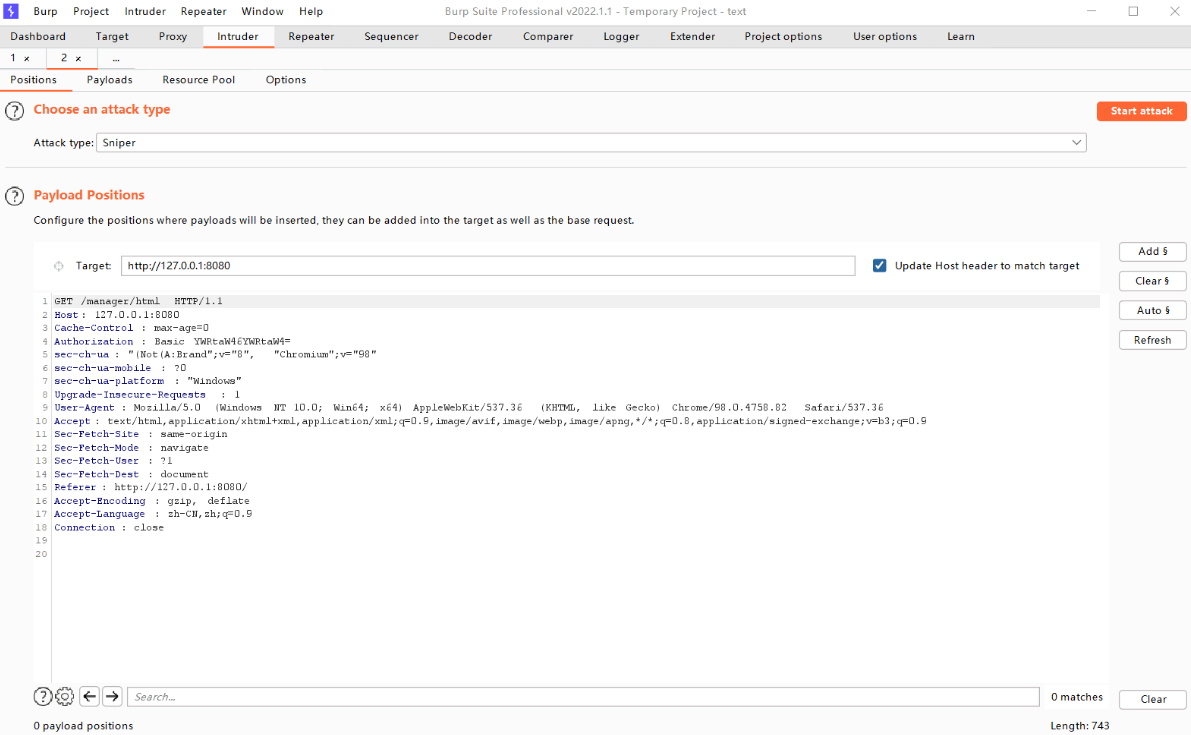Select Intruder attack tab 2
The width and height of the screenshot is (1191, 735).
(64, 58)
